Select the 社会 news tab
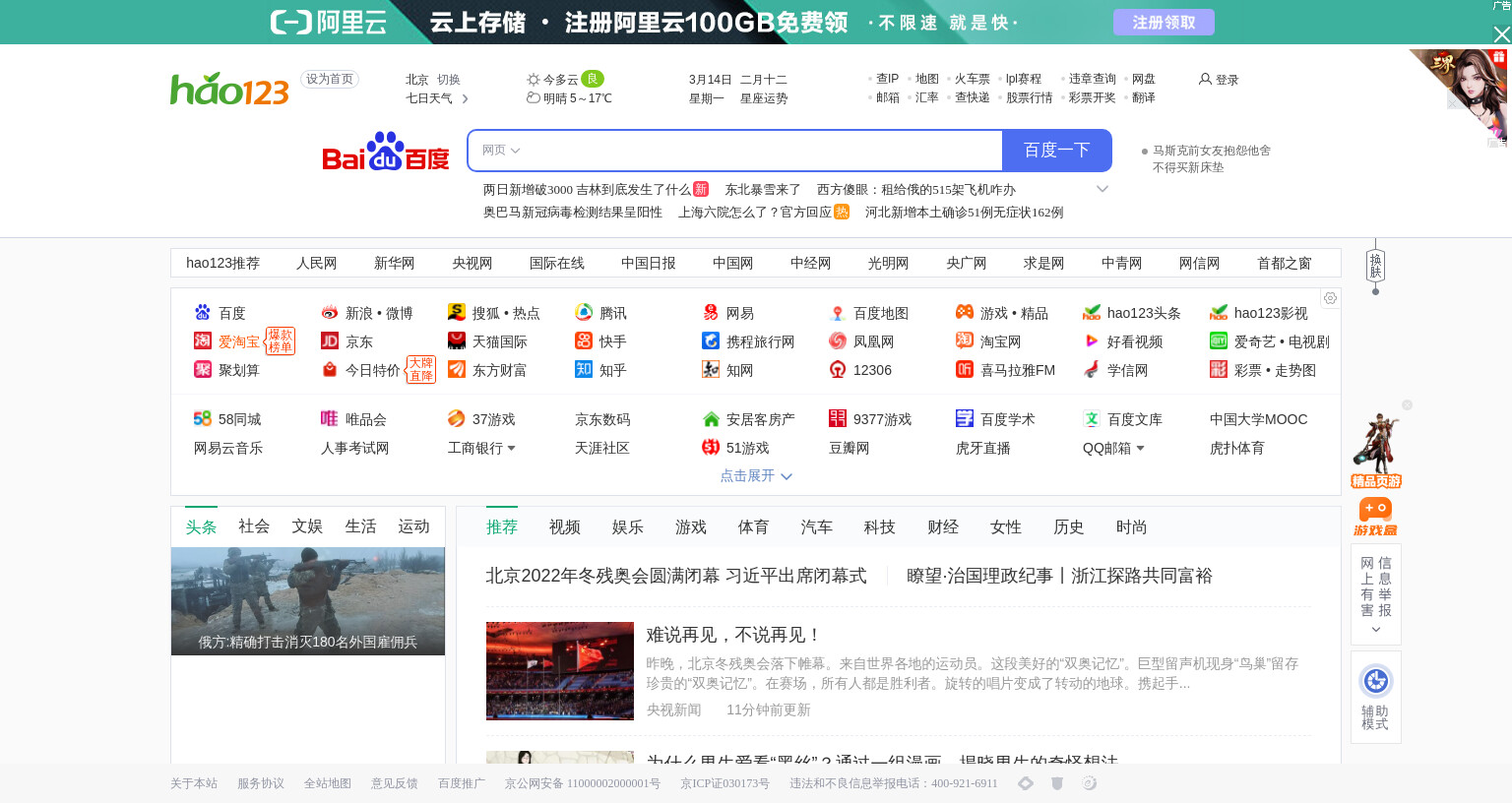Viewport: 1512px width, 803px height. coord(254,526)
